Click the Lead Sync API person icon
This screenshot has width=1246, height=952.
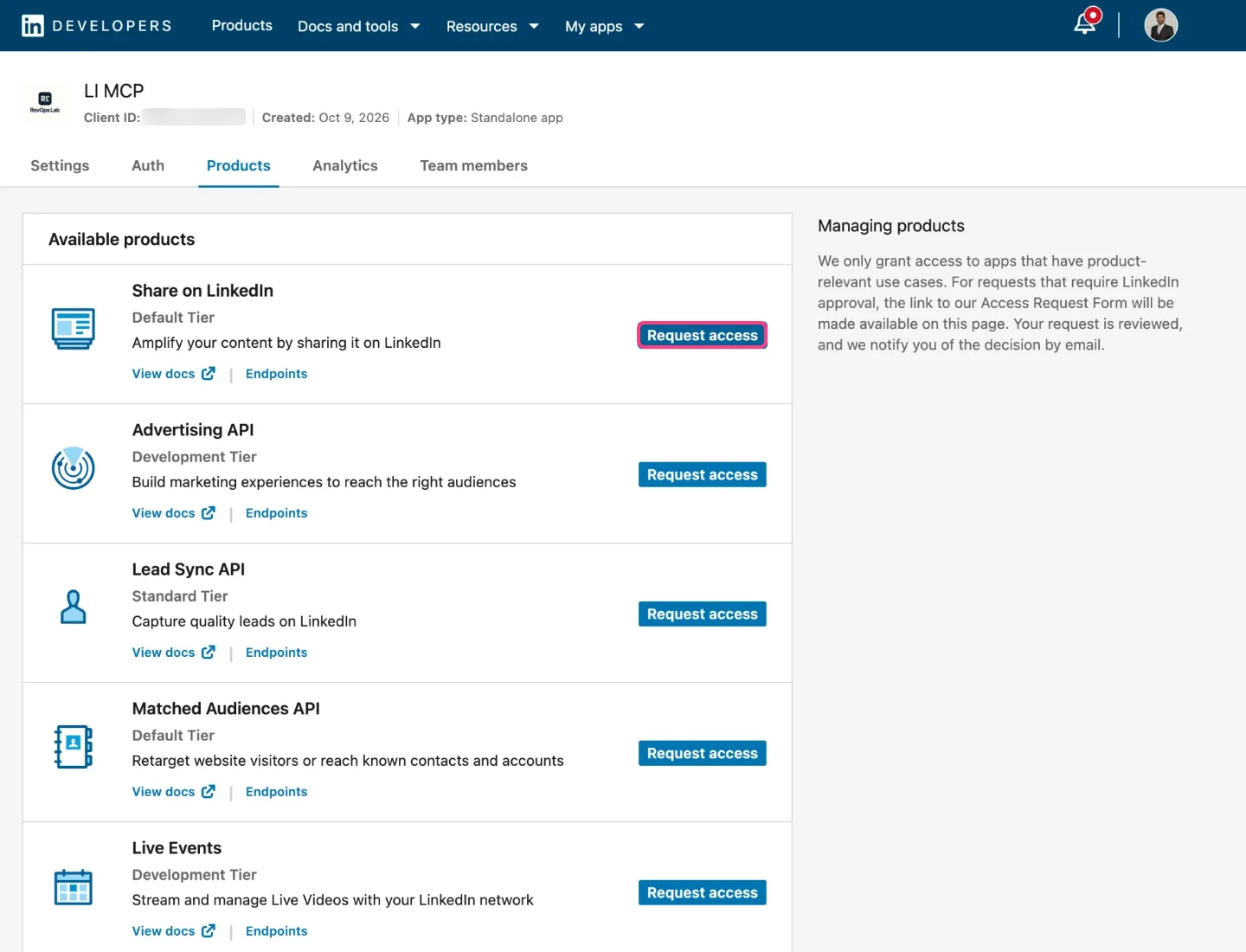pos(74,608)
